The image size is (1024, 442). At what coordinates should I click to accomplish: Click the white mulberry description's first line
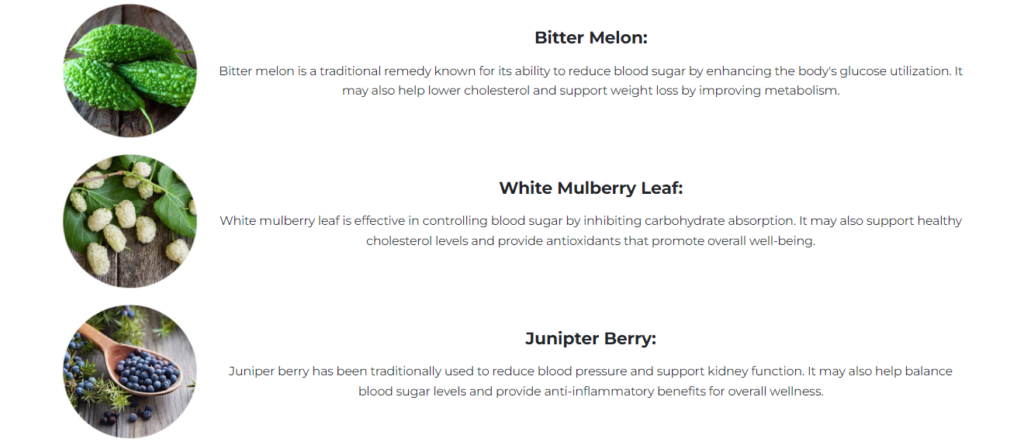click(x=590, y=221)
